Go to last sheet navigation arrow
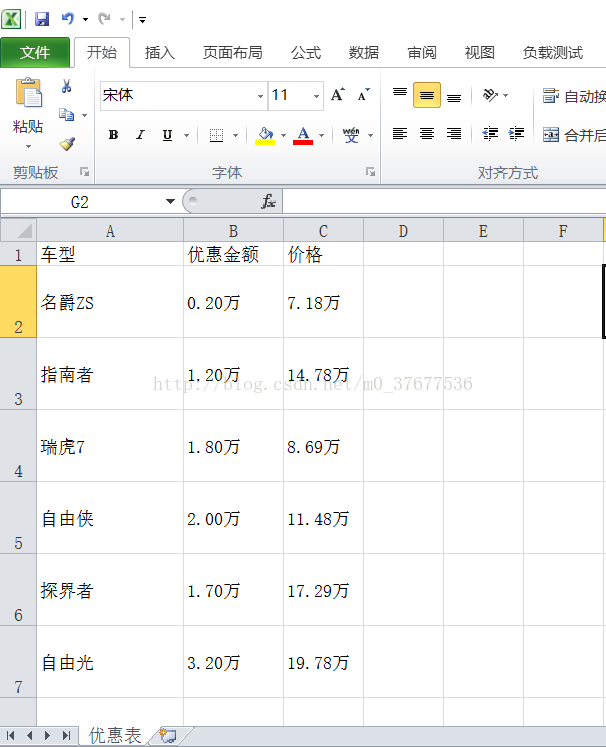 point(66,736)
